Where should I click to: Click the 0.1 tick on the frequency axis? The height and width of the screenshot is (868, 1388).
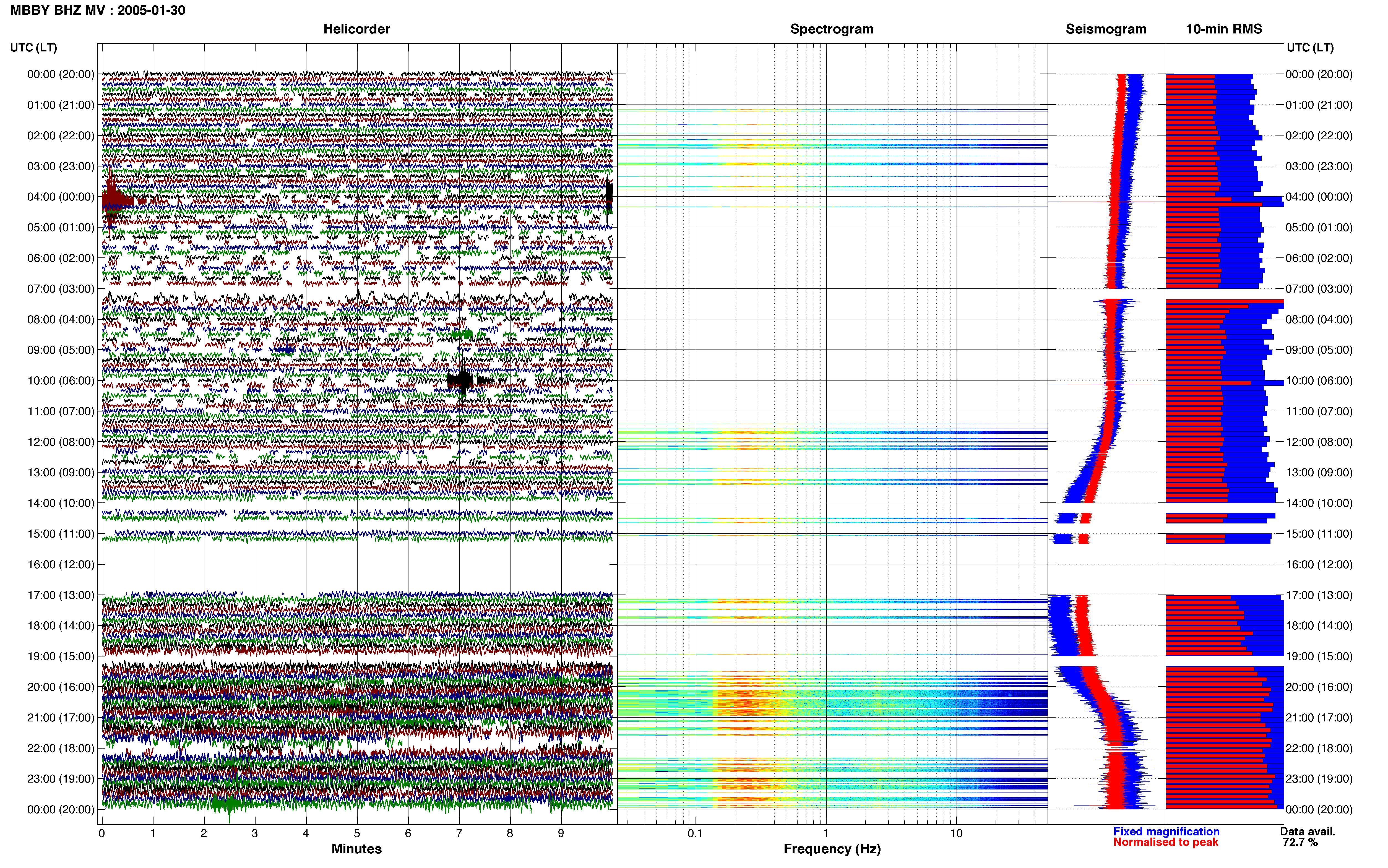(695, 833)
